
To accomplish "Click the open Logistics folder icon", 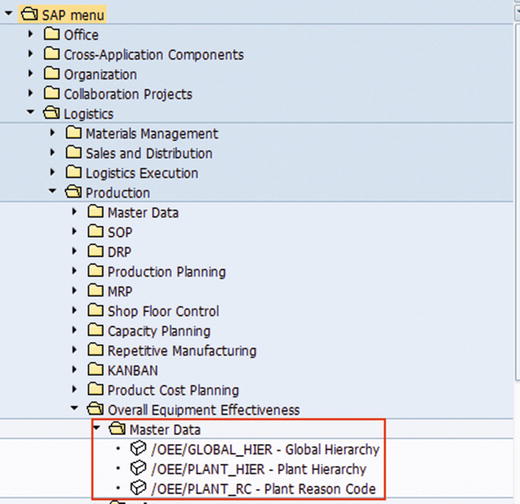I will coord(52,113).
